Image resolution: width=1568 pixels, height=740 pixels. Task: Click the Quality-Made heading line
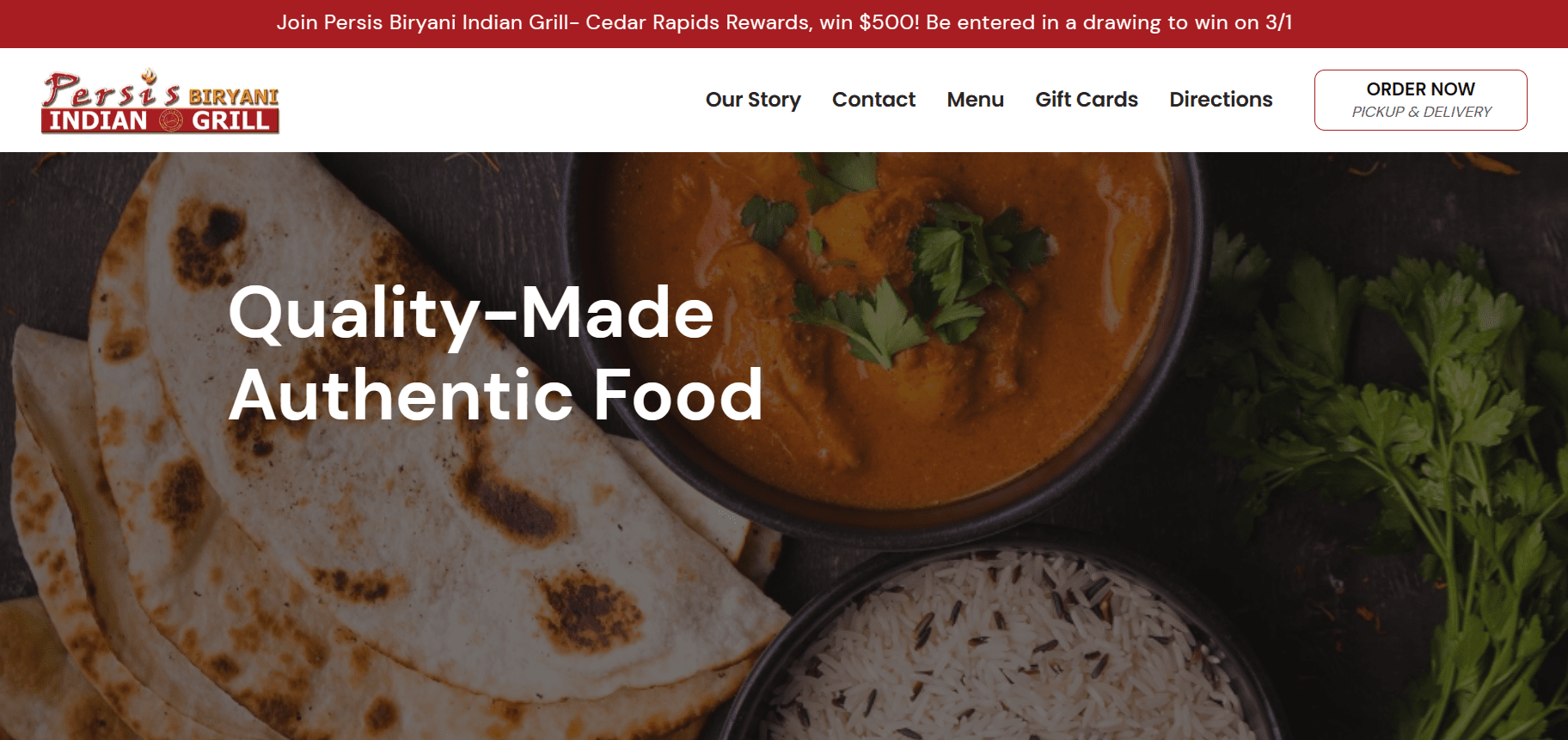coord(471,315)
